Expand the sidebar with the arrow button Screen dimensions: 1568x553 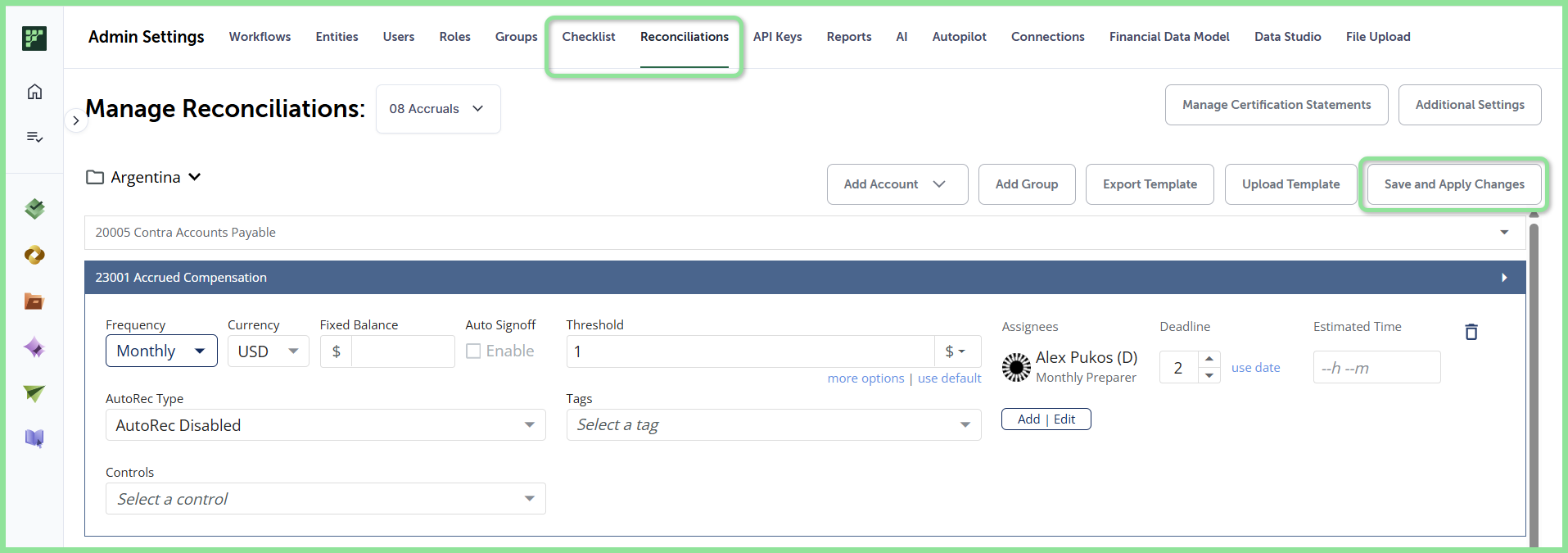click(x=75, y=120)
